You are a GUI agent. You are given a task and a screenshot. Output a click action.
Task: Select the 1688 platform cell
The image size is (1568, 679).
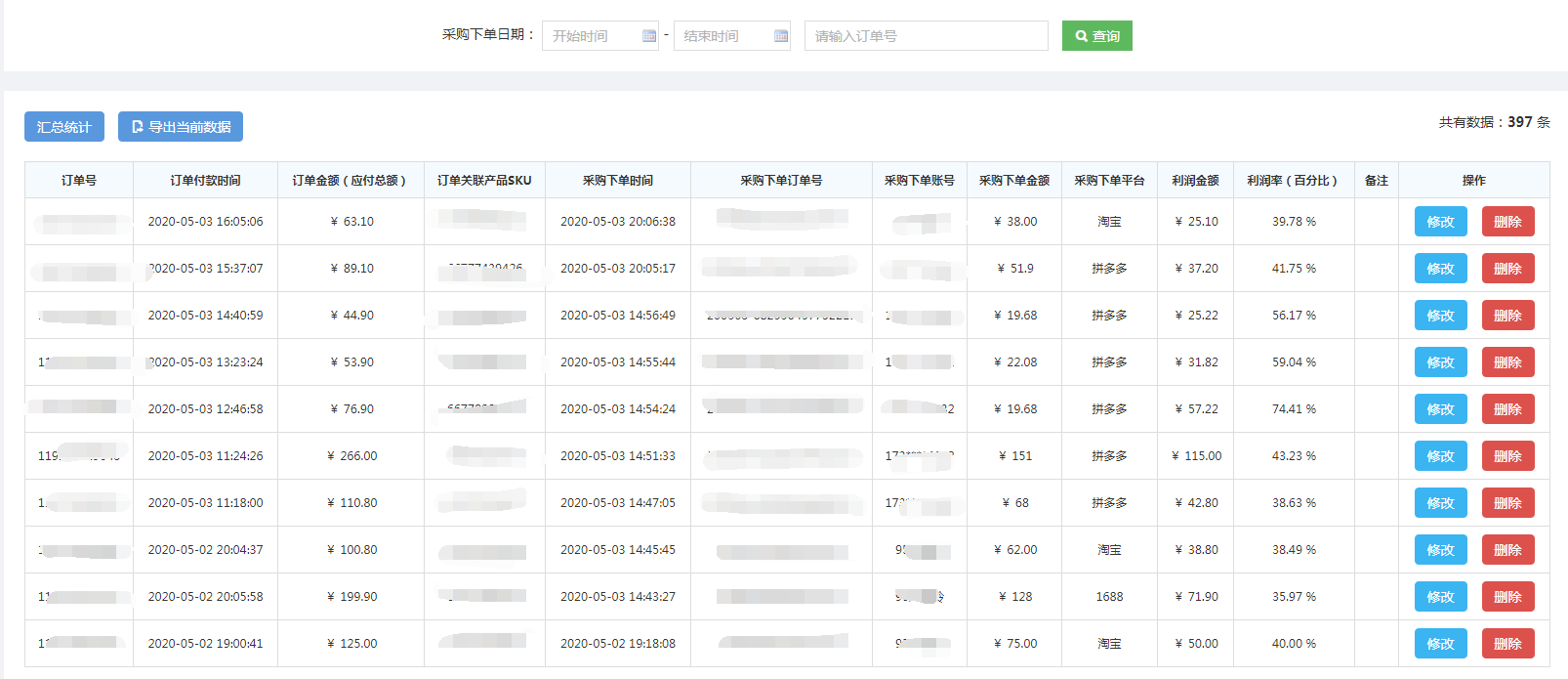point(1110,597)
